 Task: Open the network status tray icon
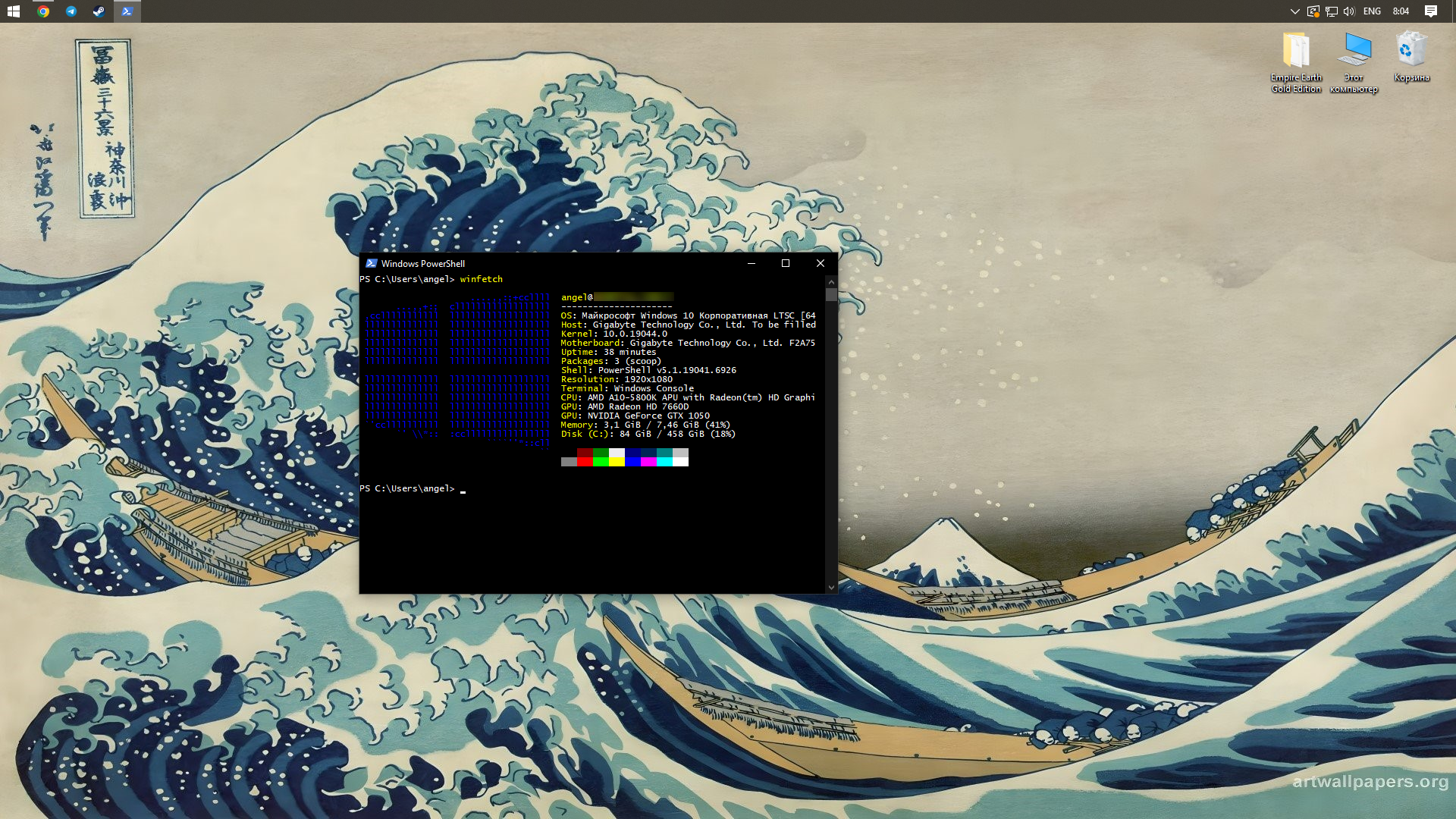click(1332, 11)
